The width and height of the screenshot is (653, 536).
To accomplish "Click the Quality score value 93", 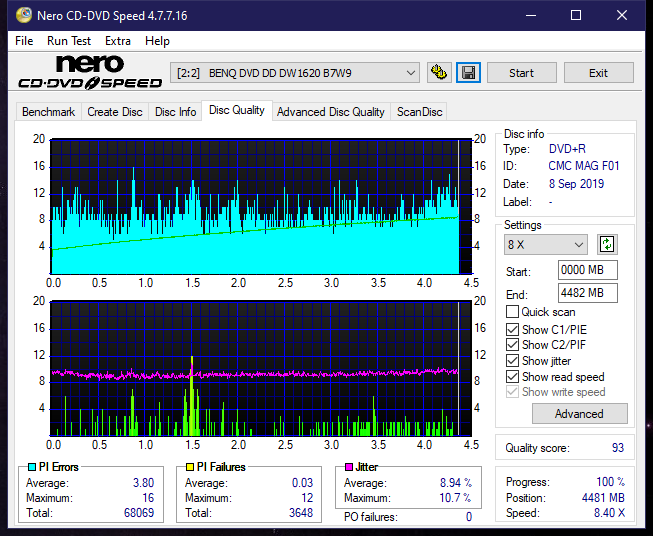I will [x=618, y=448].
